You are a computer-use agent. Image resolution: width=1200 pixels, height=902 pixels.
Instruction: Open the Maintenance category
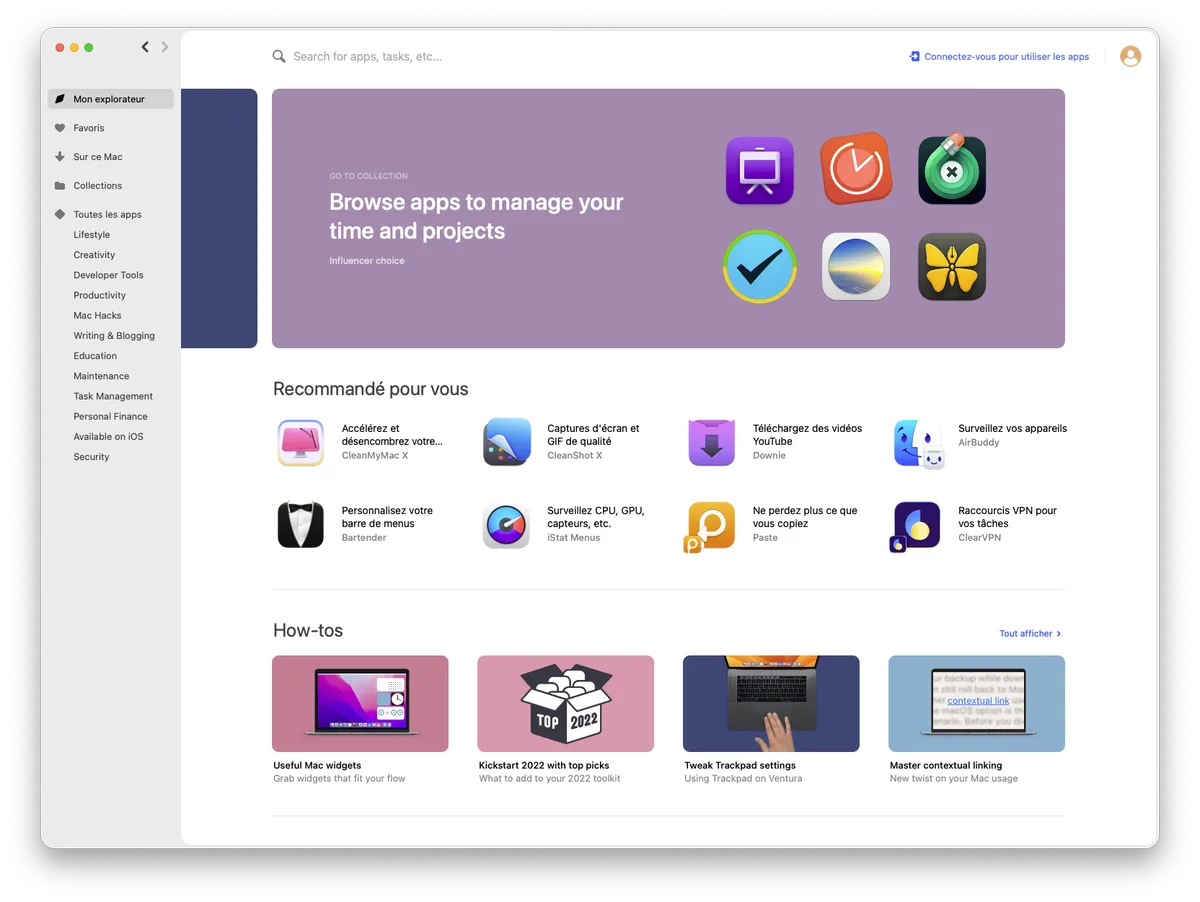click(101, 376)
